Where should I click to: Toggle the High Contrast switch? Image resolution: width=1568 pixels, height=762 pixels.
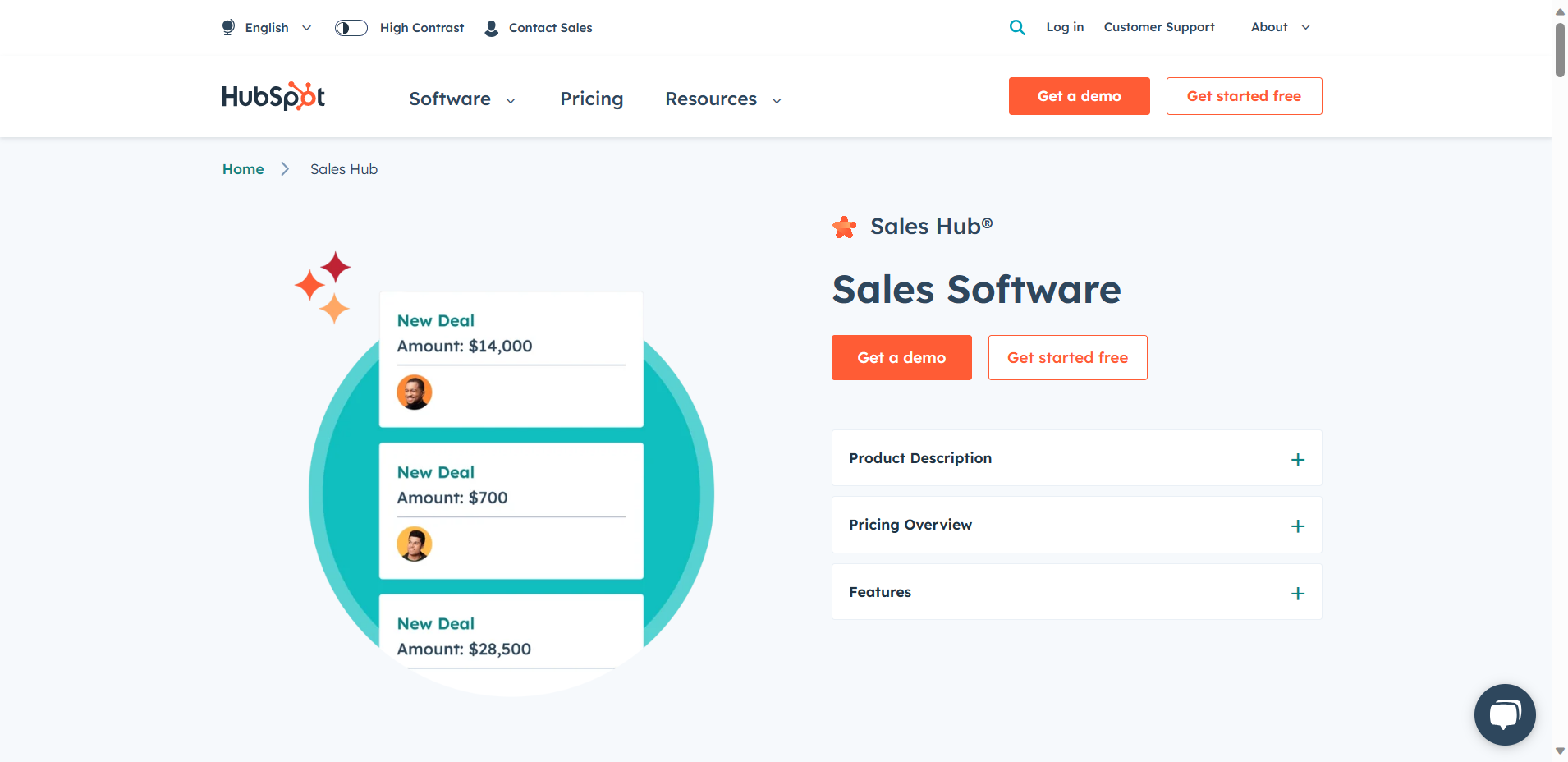click(351, 28)
